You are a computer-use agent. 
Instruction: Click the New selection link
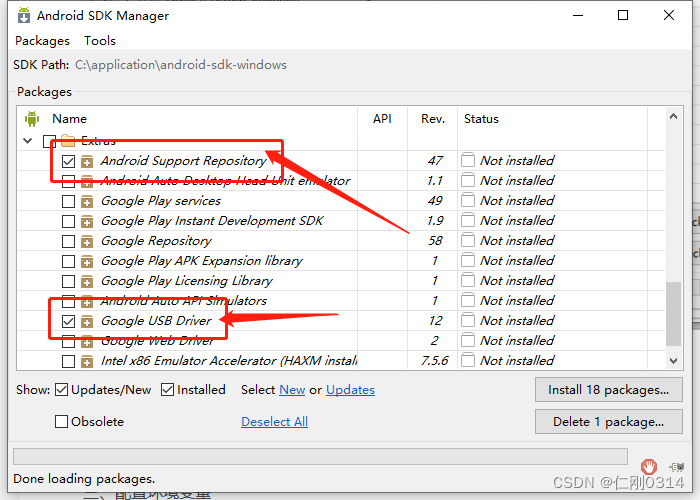(x=292, y=390)
